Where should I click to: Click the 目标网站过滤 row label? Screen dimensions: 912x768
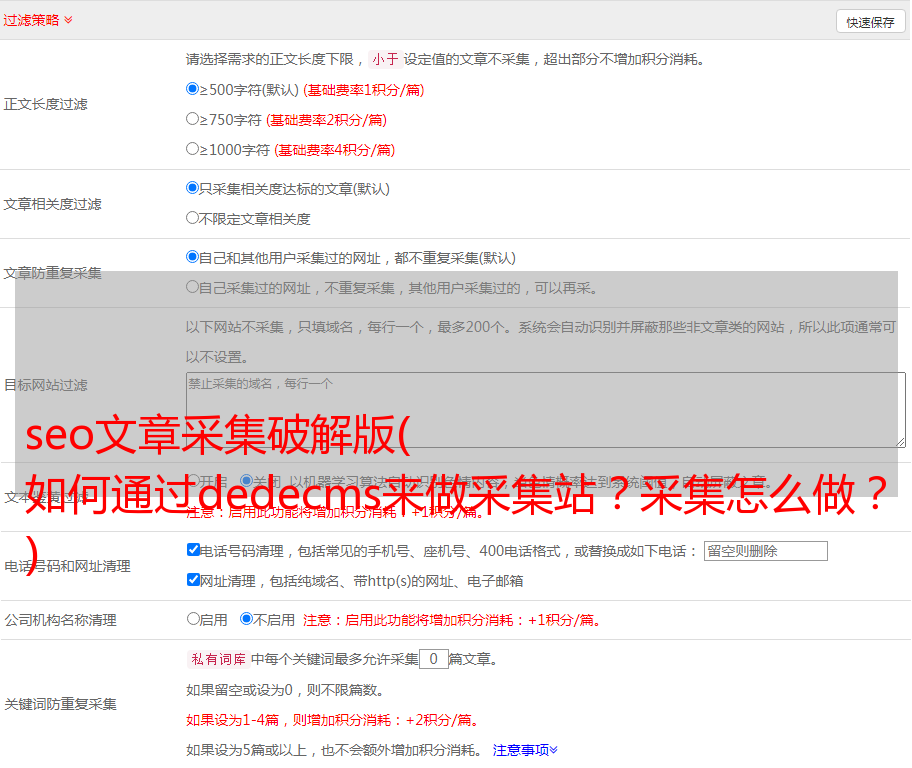click(x=45, y=385)
